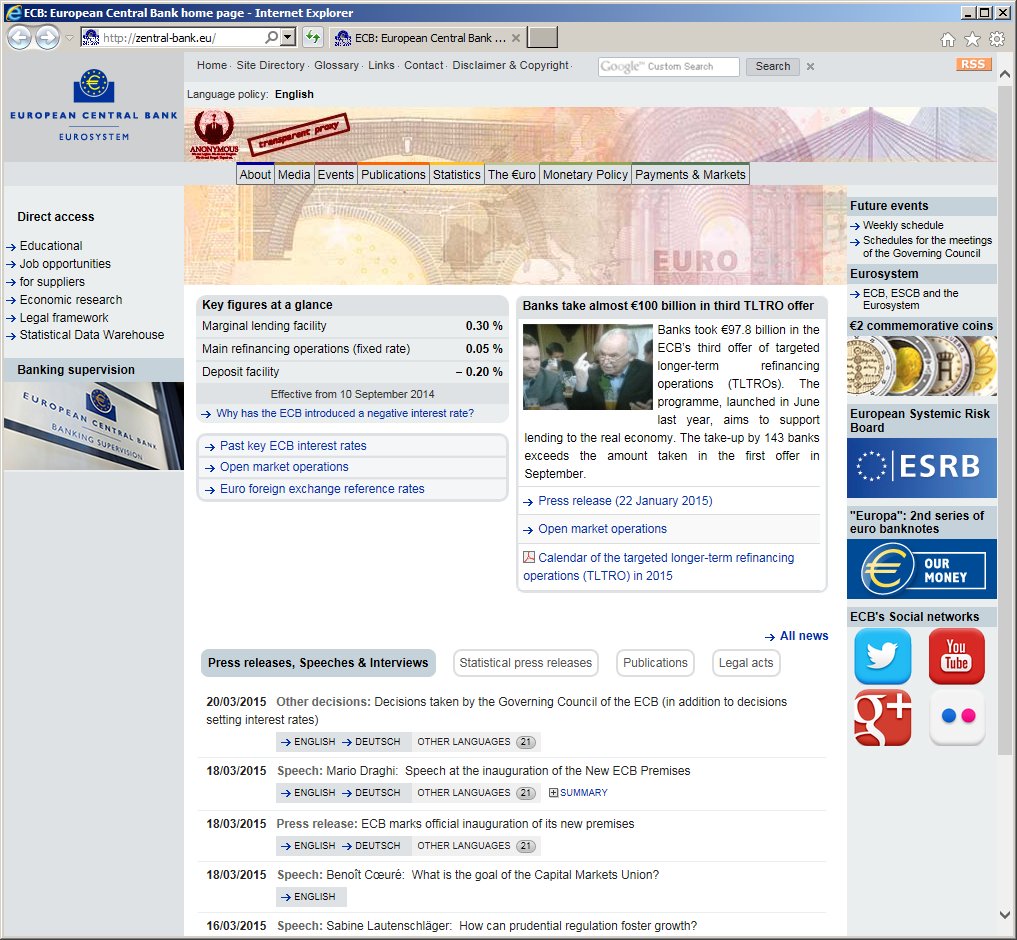Open Favorites star icon
The width and height of the screenshot is (1017, 940).
click(972, 40)
